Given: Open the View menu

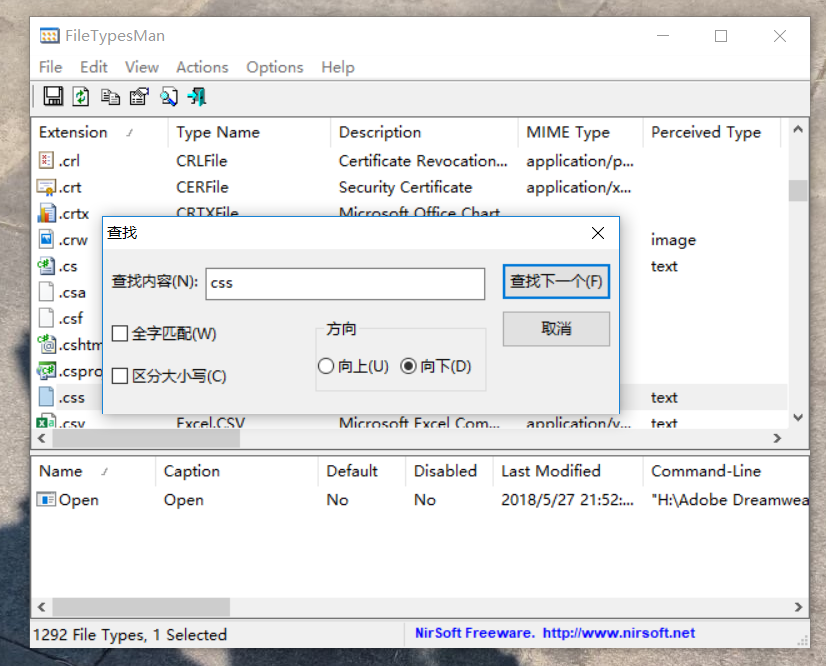Looking at the screenshot, I should tap(142, 67).
